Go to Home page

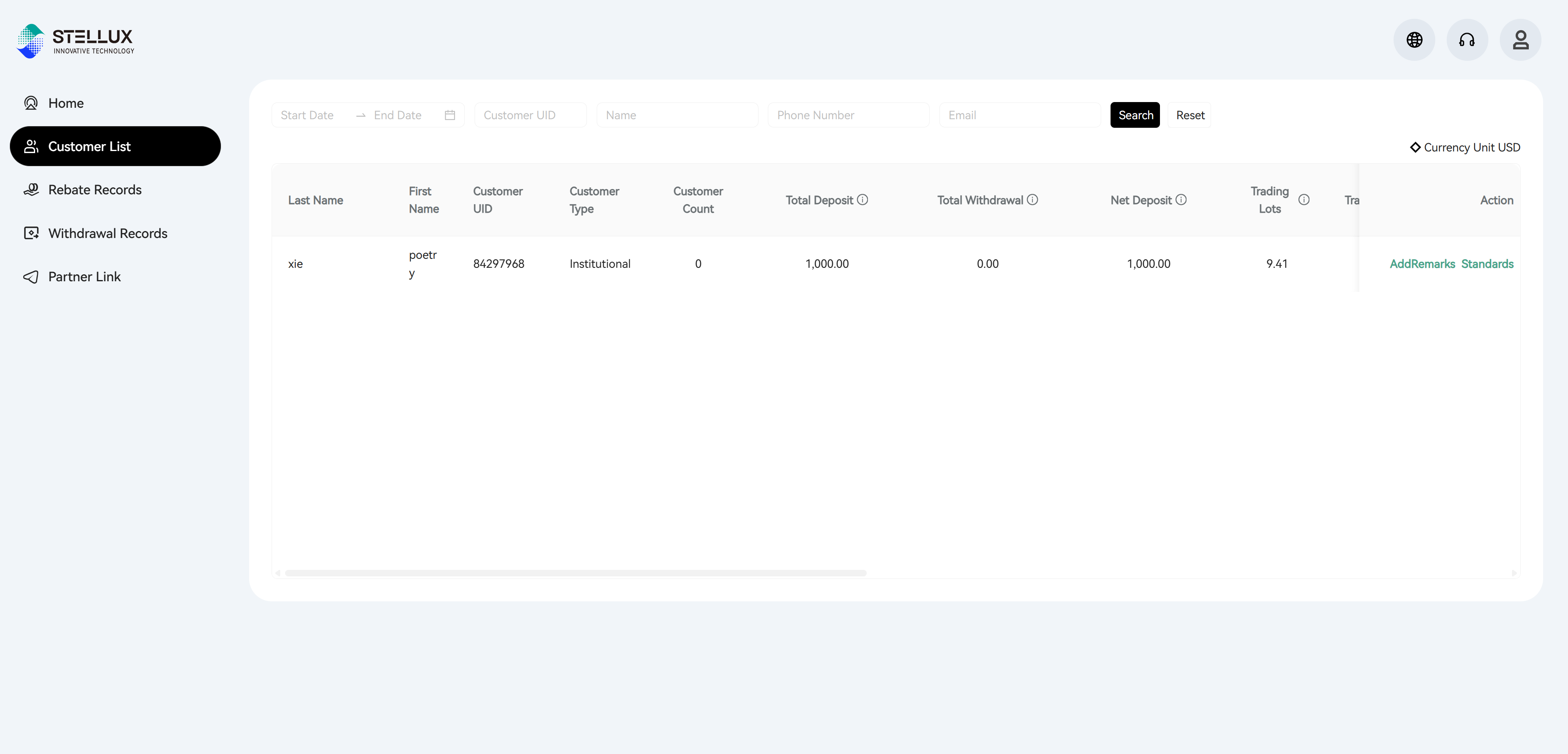coord(115,103)
